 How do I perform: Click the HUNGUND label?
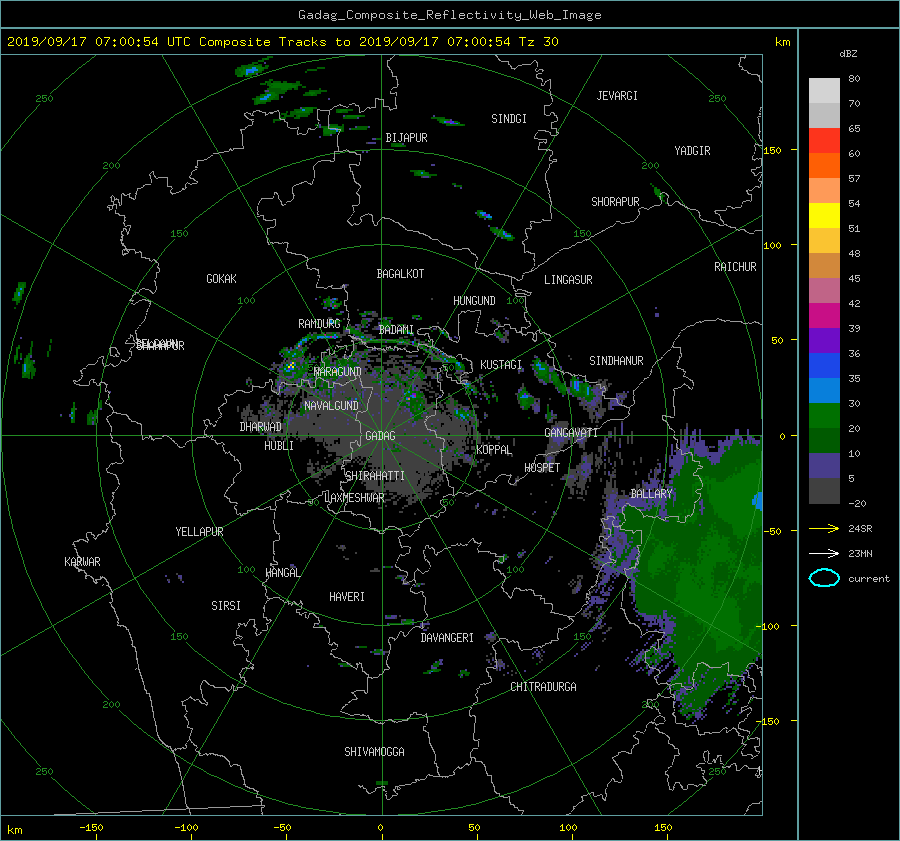pyautogui.click(x=474, y=301)
